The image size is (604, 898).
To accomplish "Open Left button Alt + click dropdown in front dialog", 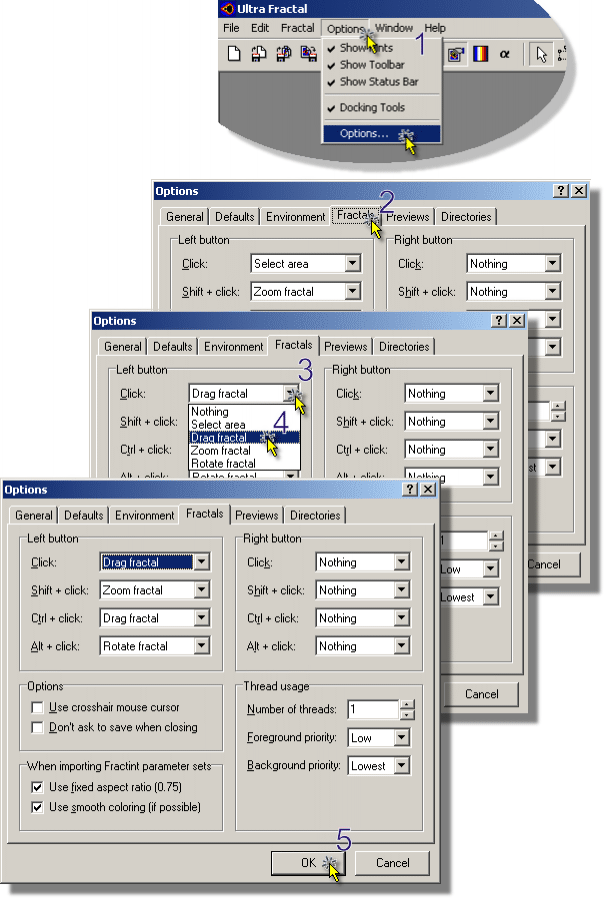I will 202,646.
